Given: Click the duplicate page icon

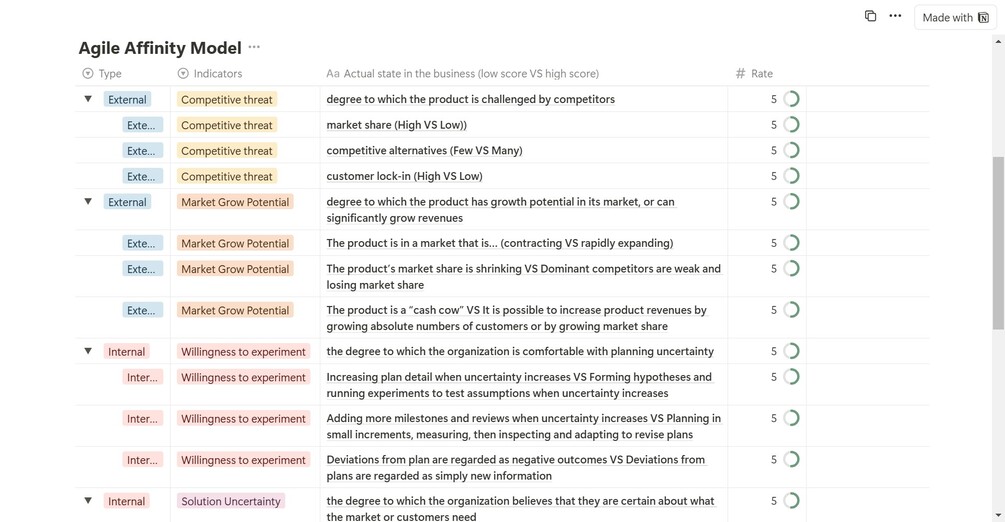Looking at the screenshot, I should [870, 16].
